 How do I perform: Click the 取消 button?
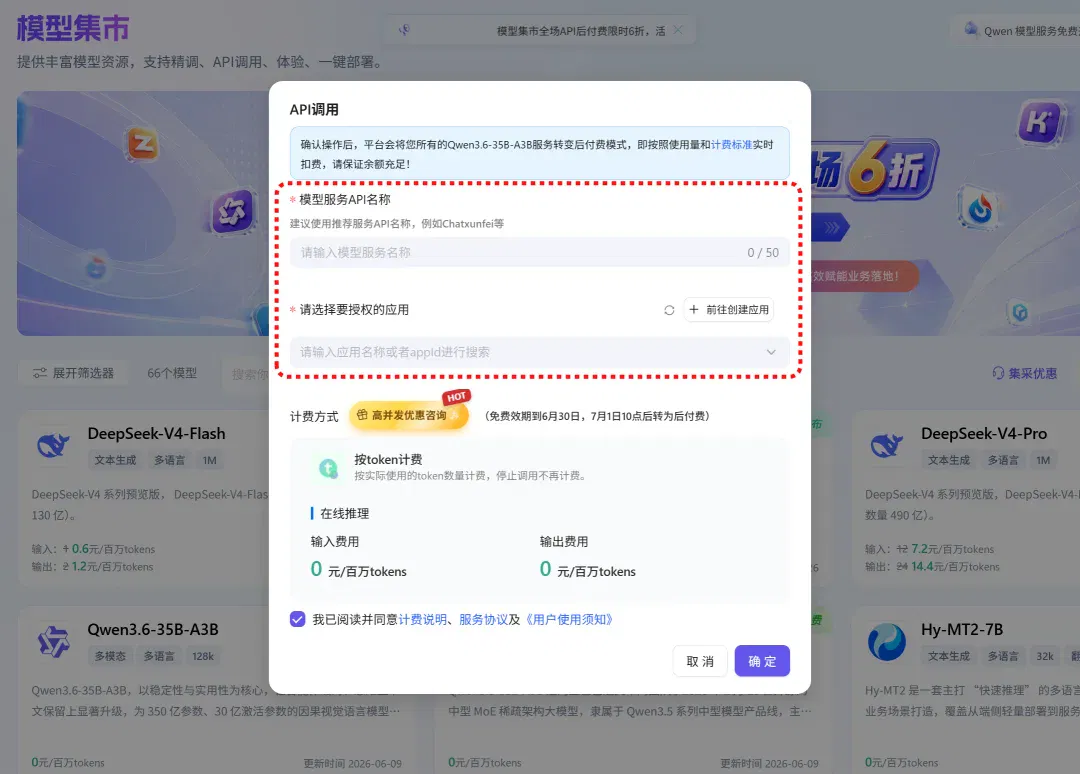[700, 661]
